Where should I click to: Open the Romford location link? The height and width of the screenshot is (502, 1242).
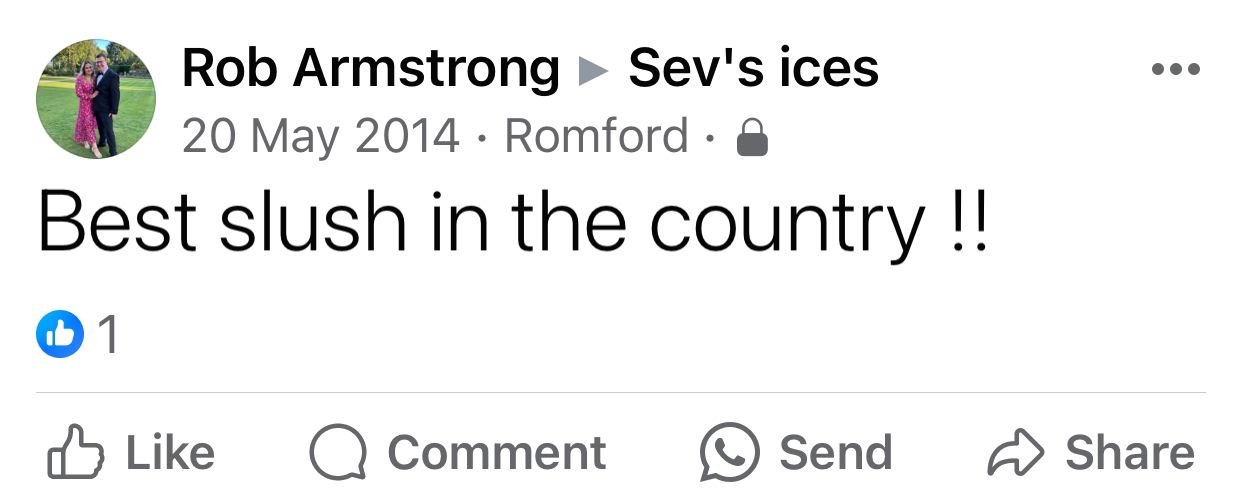point(596,136)
